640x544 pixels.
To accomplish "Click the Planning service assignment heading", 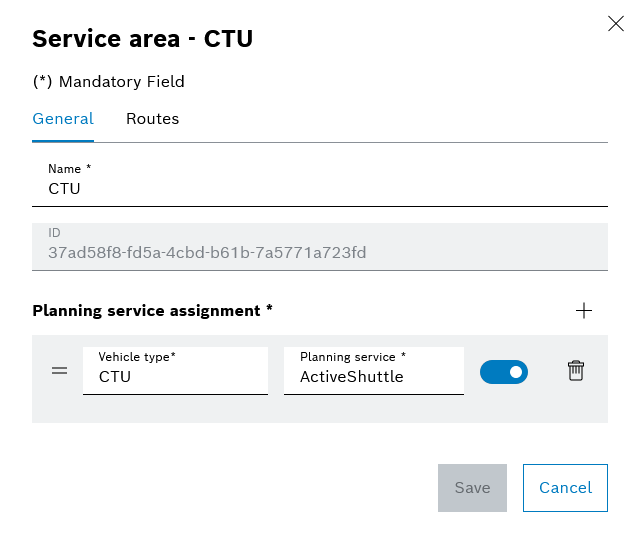I will (152, 311).
